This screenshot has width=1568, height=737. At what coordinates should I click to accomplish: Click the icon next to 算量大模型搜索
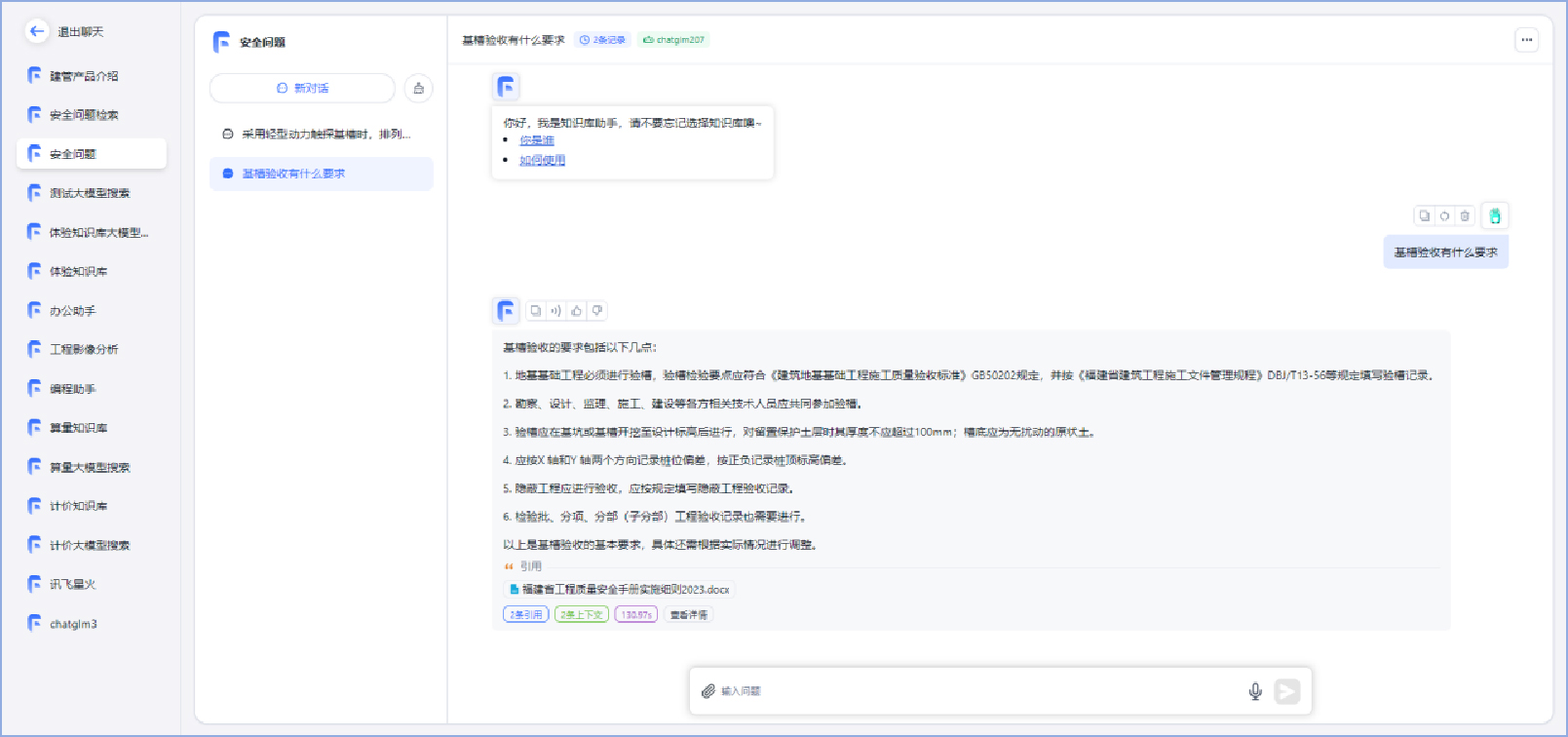(35, 467)
